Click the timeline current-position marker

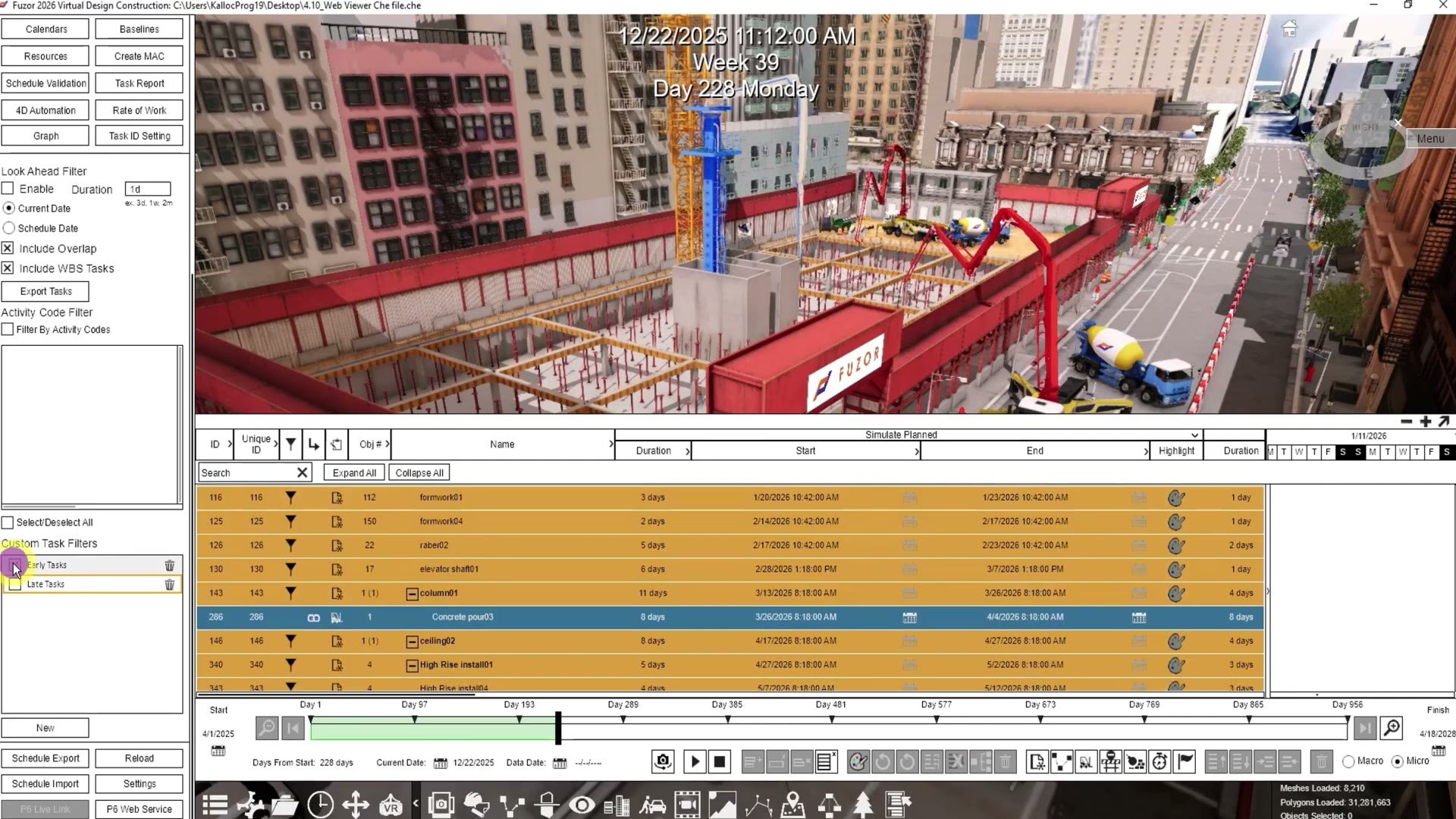(558, 728)
